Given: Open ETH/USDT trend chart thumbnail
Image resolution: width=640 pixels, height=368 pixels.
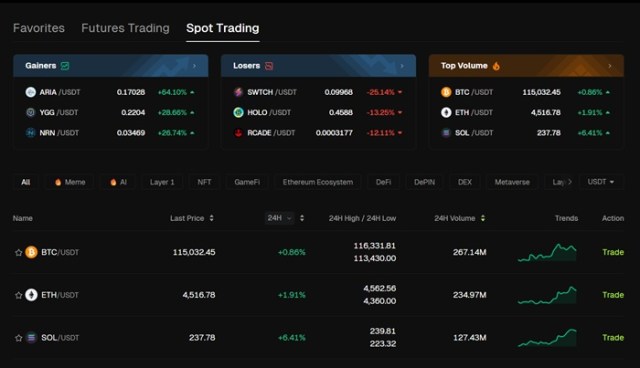Looking at the screenshot, I should click(547, 295).
